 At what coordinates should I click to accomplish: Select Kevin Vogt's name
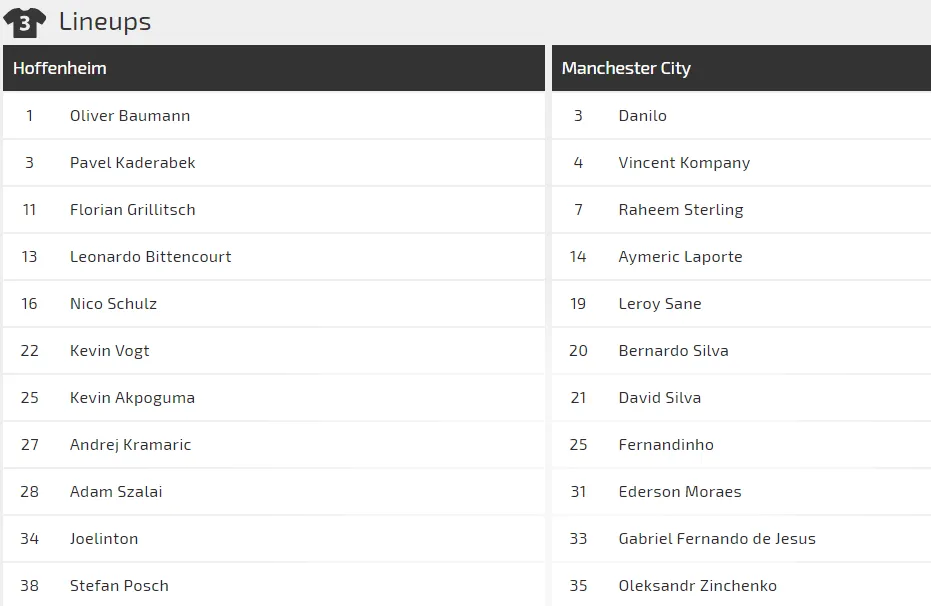click(x=110, y=351)
